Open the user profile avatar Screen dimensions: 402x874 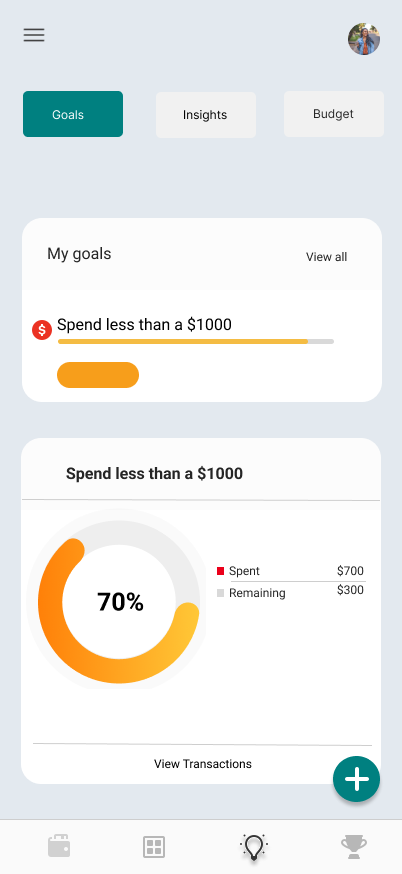tap(364, 39)
